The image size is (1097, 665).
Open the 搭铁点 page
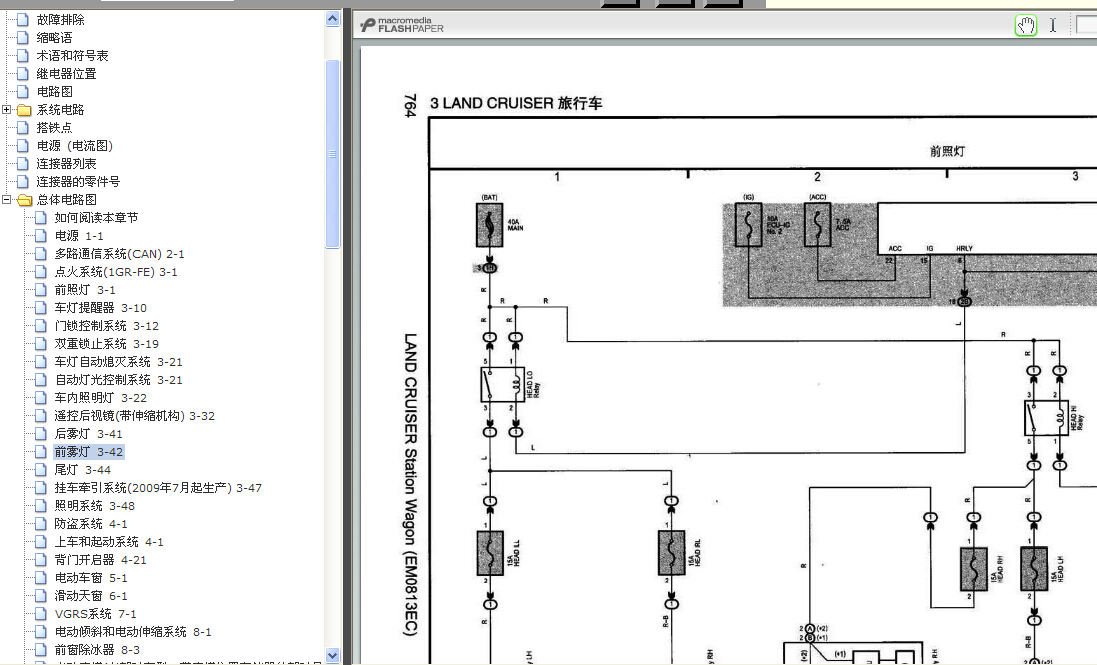coord(55,128)
